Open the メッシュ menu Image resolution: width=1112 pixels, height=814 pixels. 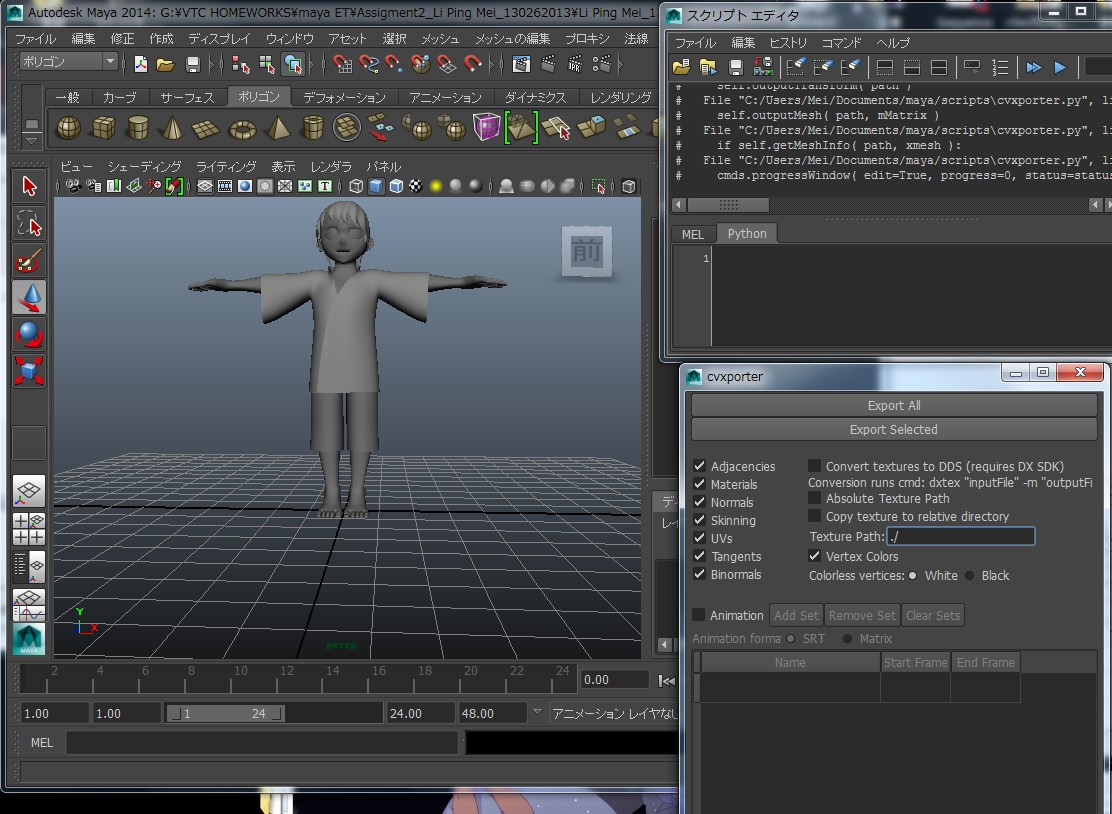click(x=440, y=38)
